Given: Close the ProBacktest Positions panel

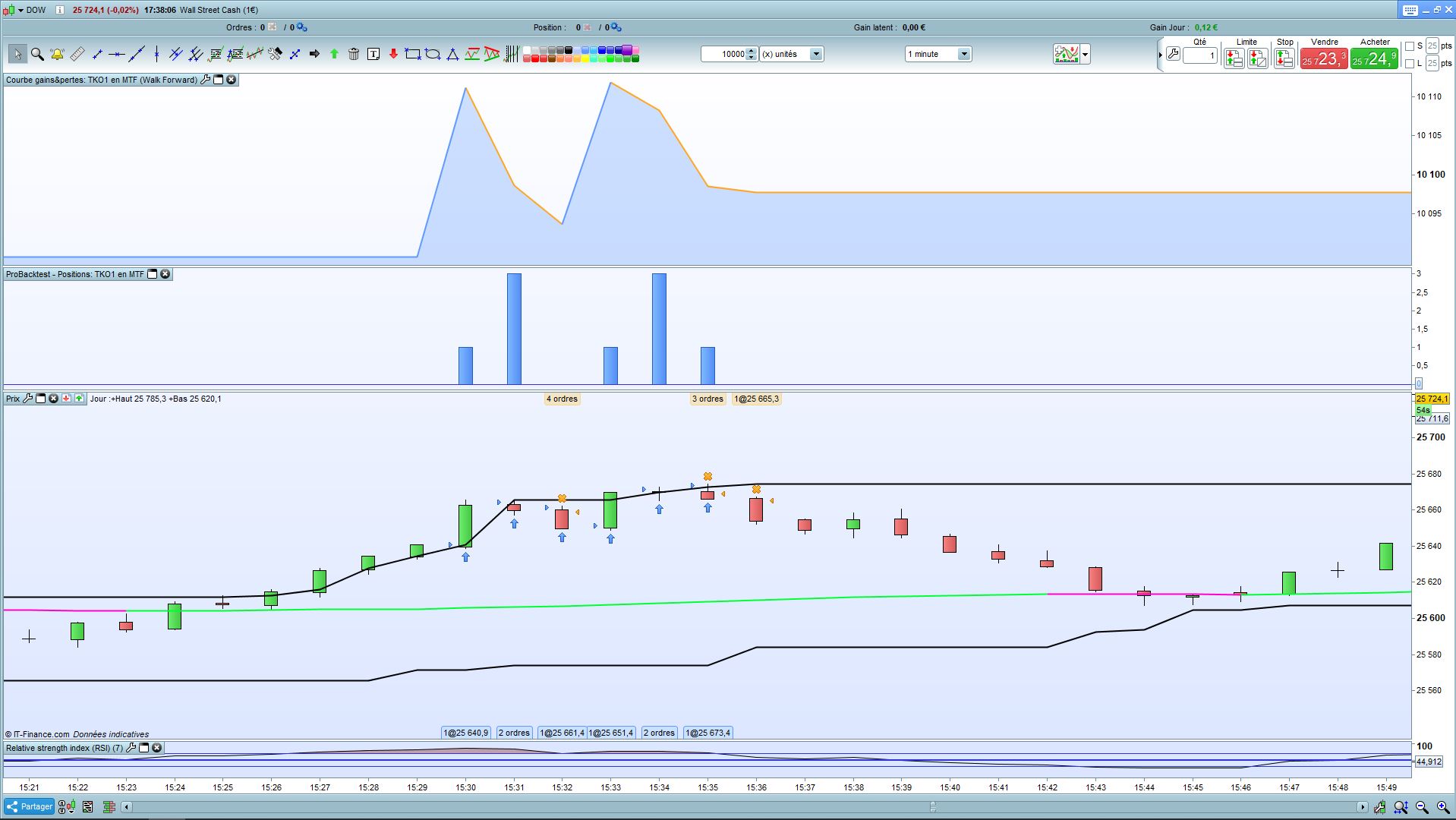Looking at the screenshot, I should (x=165, y=274).
